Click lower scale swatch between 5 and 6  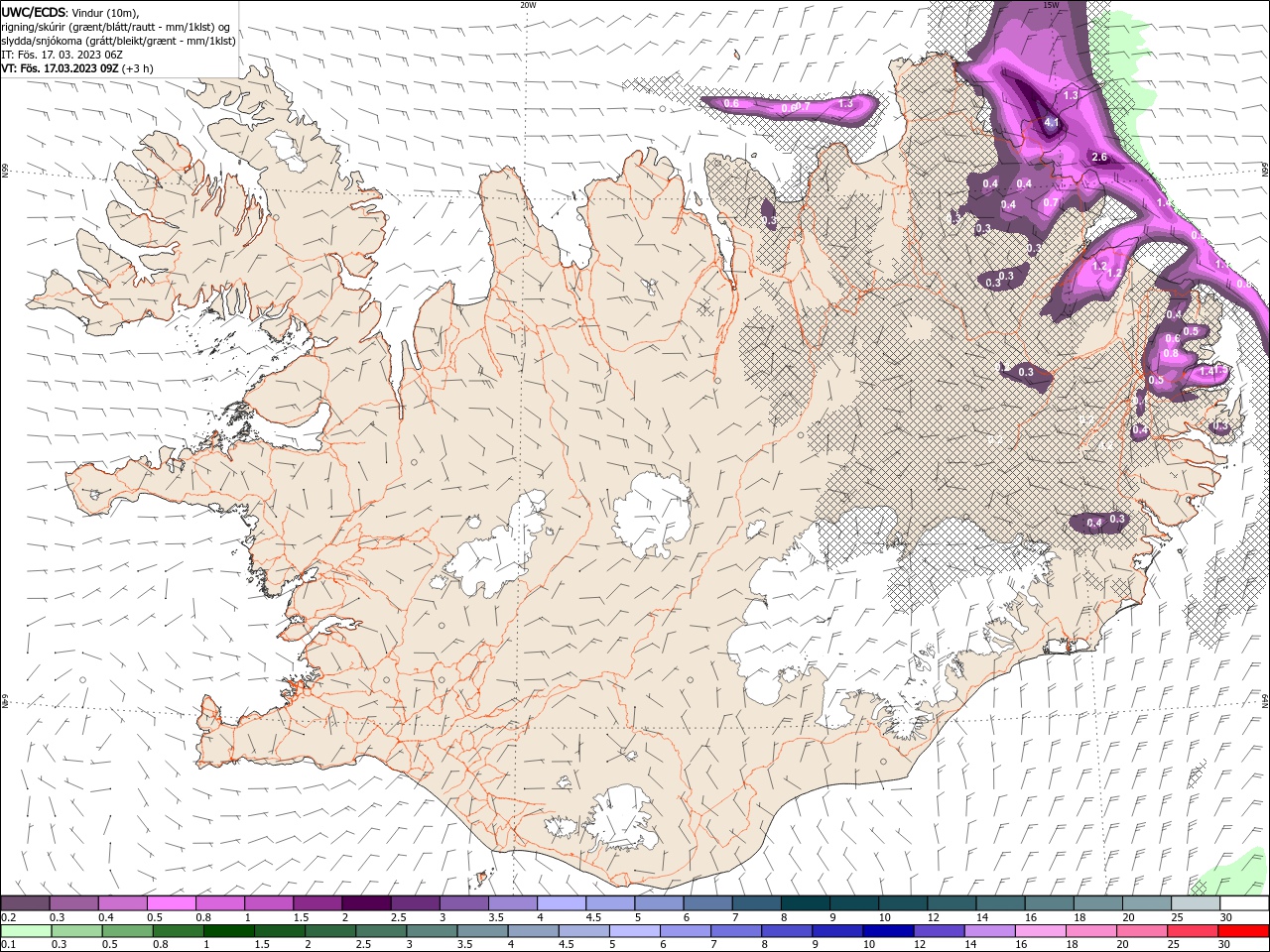[634, 931]
